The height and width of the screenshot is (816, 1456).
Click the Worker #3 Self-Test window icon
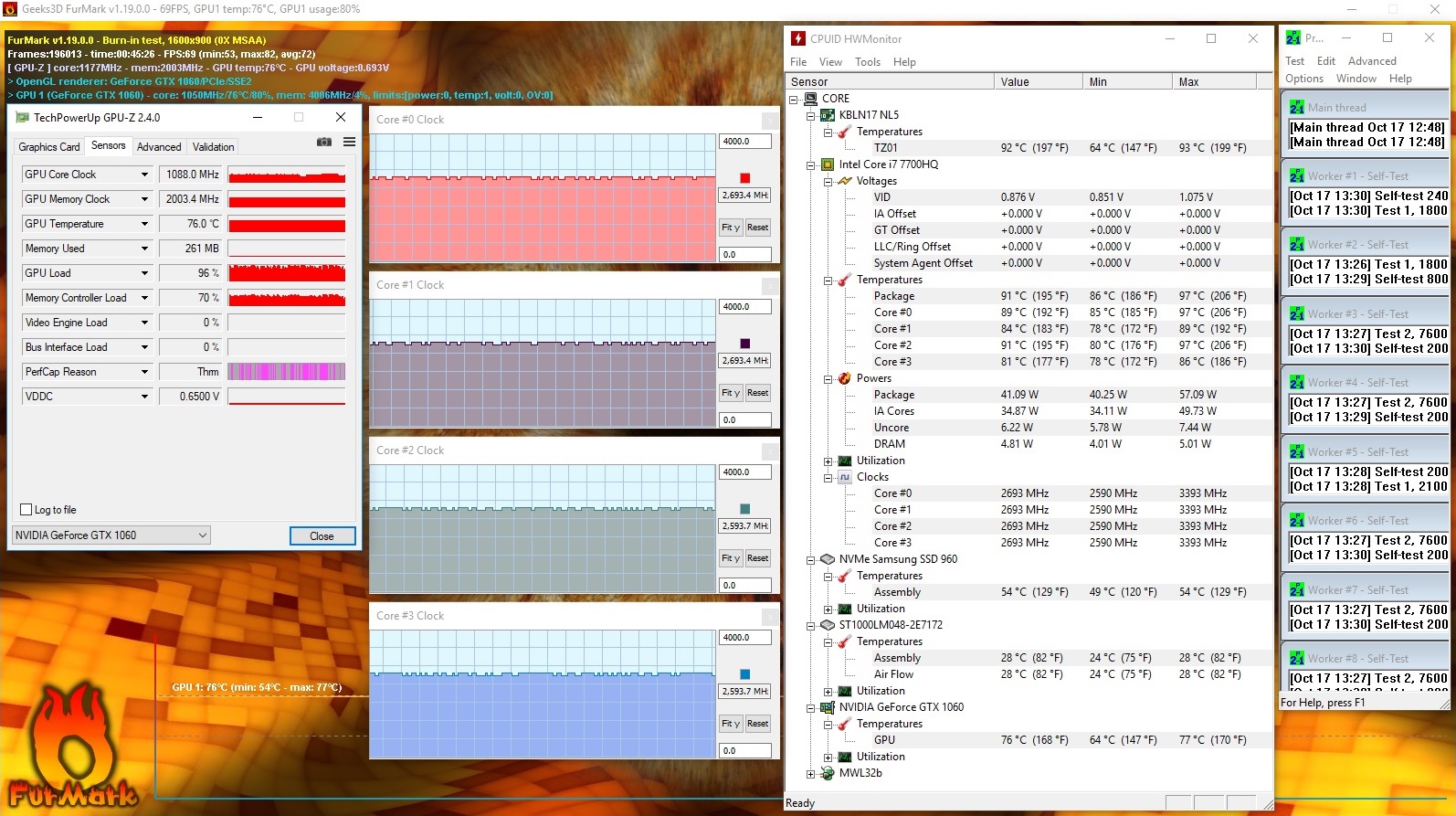click(1297, 313)
